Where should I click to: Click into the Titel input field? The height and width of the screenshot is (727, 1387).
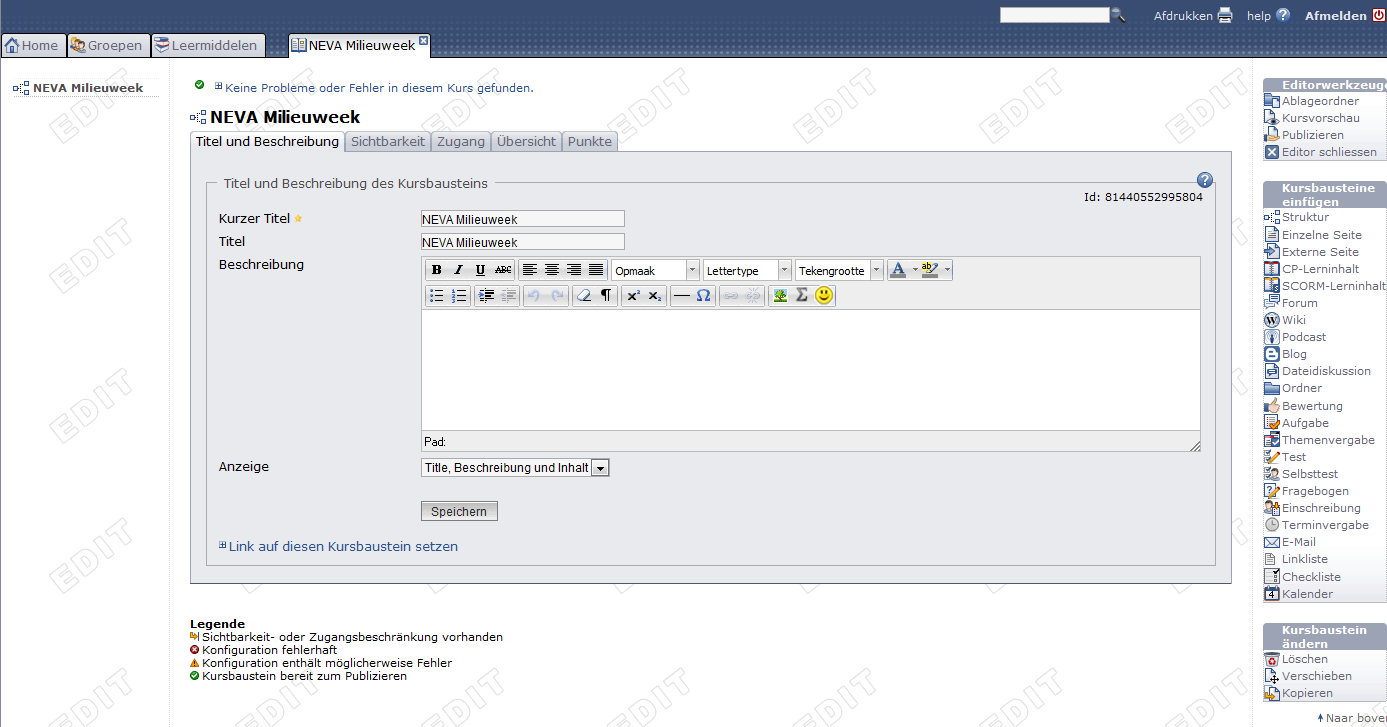click(x=523, y=242)
